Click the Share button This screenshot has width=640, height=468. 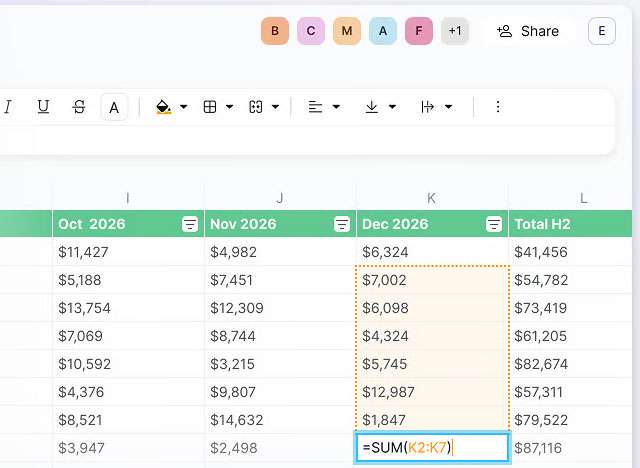click(x=528, y=31)
